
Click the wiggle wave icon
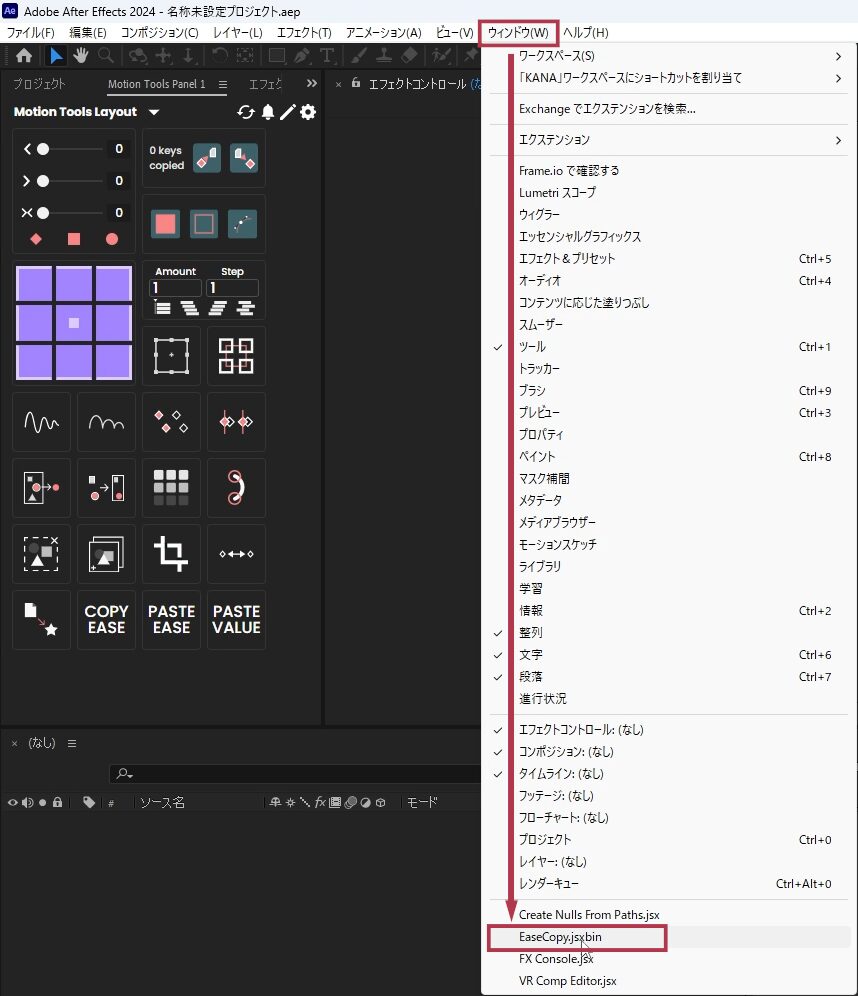[x=41, y=422]
